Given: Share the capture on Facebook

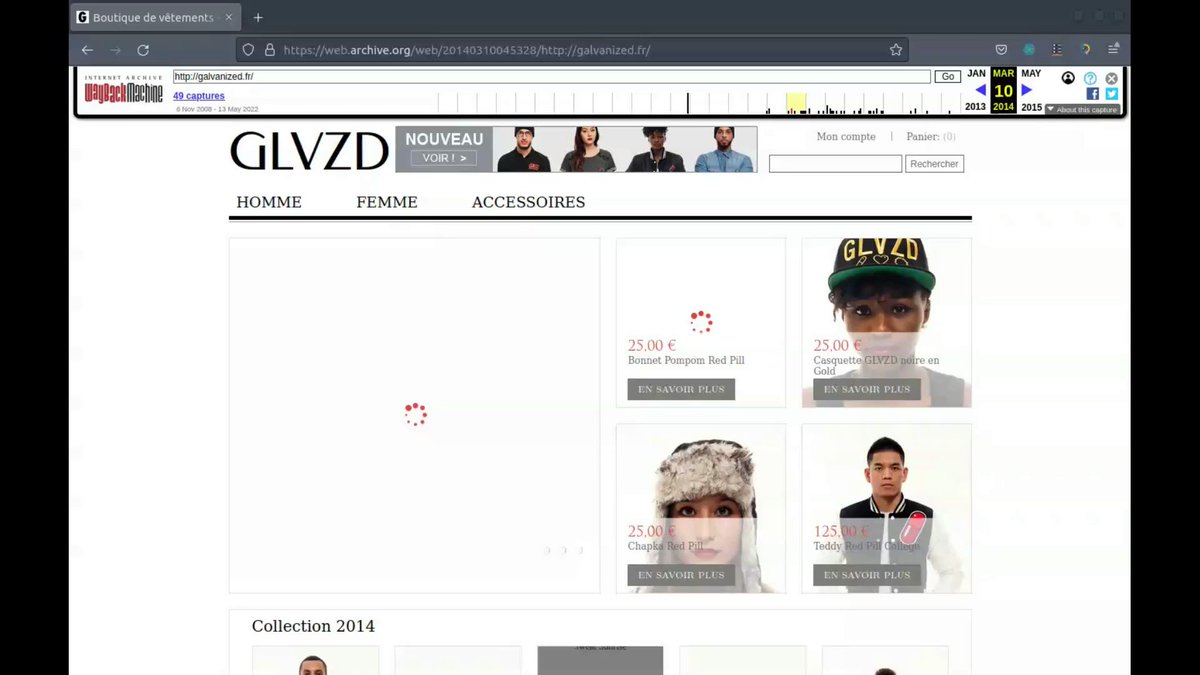Looking at the screenshot, I should (x=1092, y=94).
